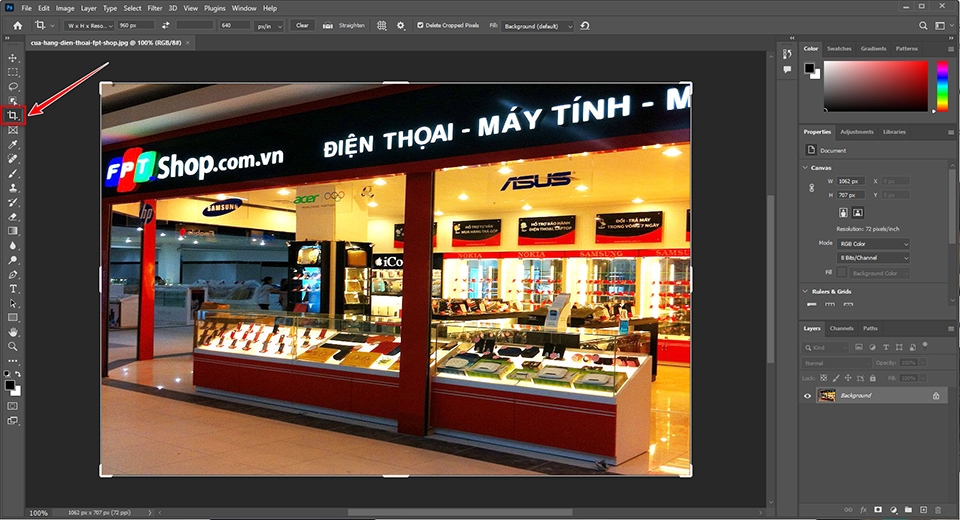Open the Crop tool preset picker arrow
This screenshot has width=960, height=520.
[x=52, y=26]
